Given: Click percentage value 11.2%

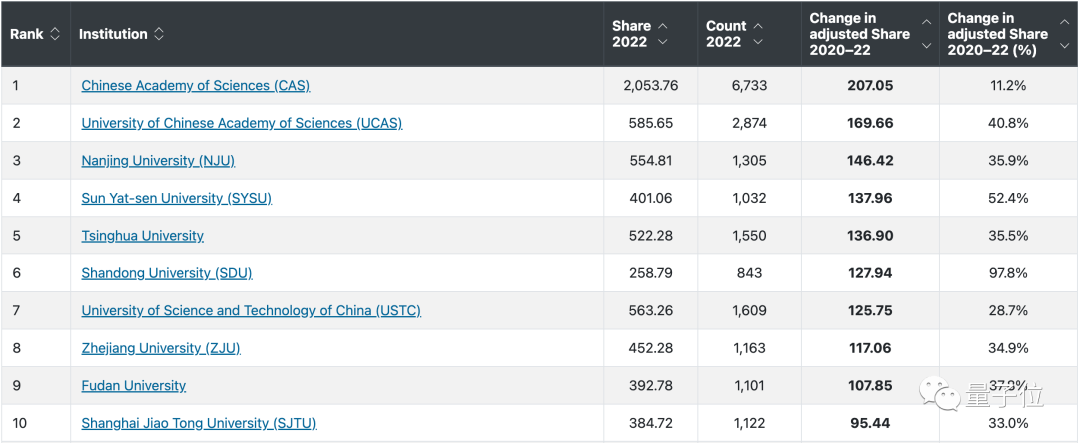Looking at the screenshot, I should pos(1009,86).
